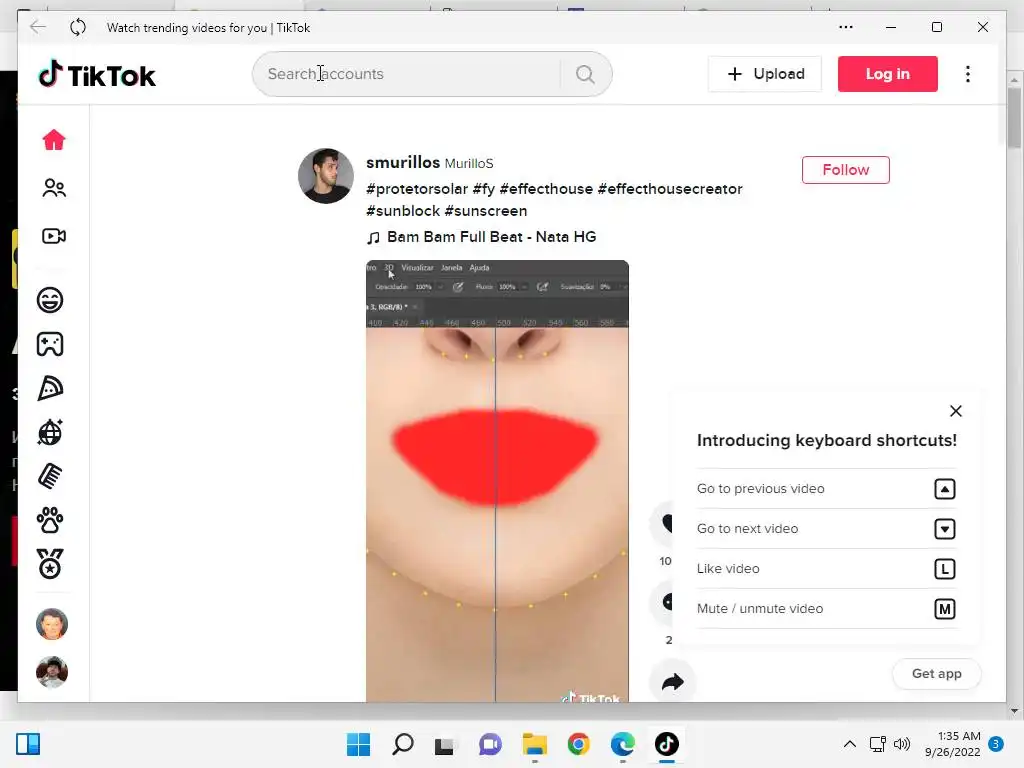
Task: Open the Following people icon in sidebar
Action: tap(54, 188)
